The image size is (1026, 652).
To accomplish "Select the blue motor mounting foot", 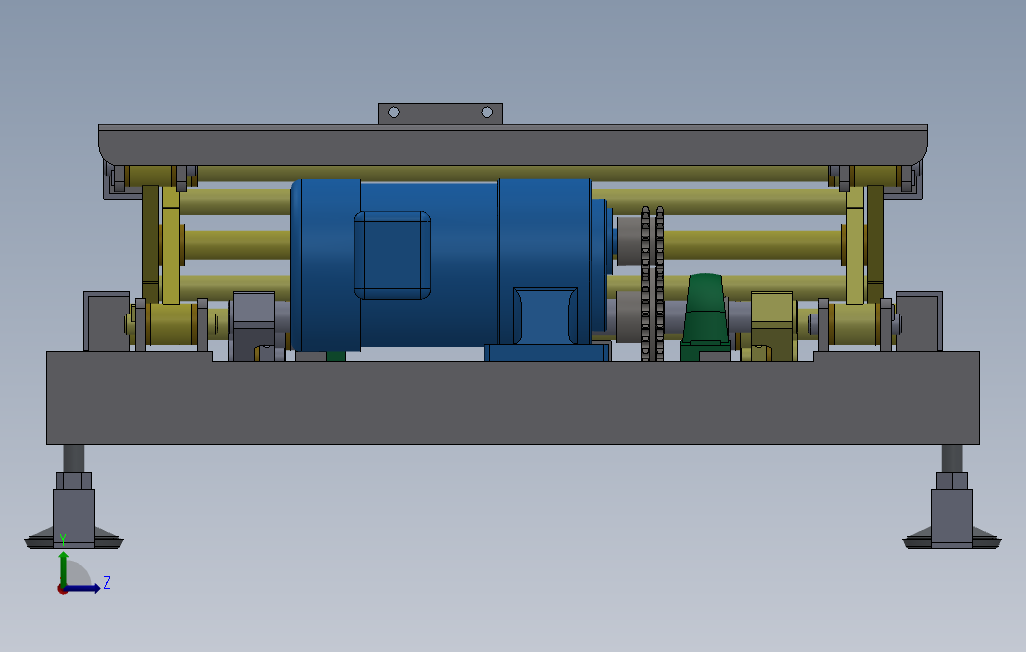I will coord(547,353).
